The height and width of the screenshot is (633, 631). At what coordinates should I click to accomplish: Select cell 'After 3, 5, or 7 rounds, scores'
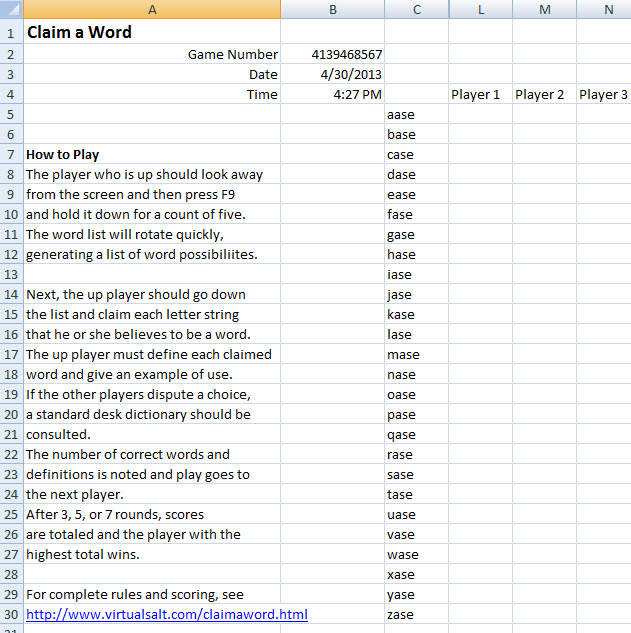(x=152, y=514)
